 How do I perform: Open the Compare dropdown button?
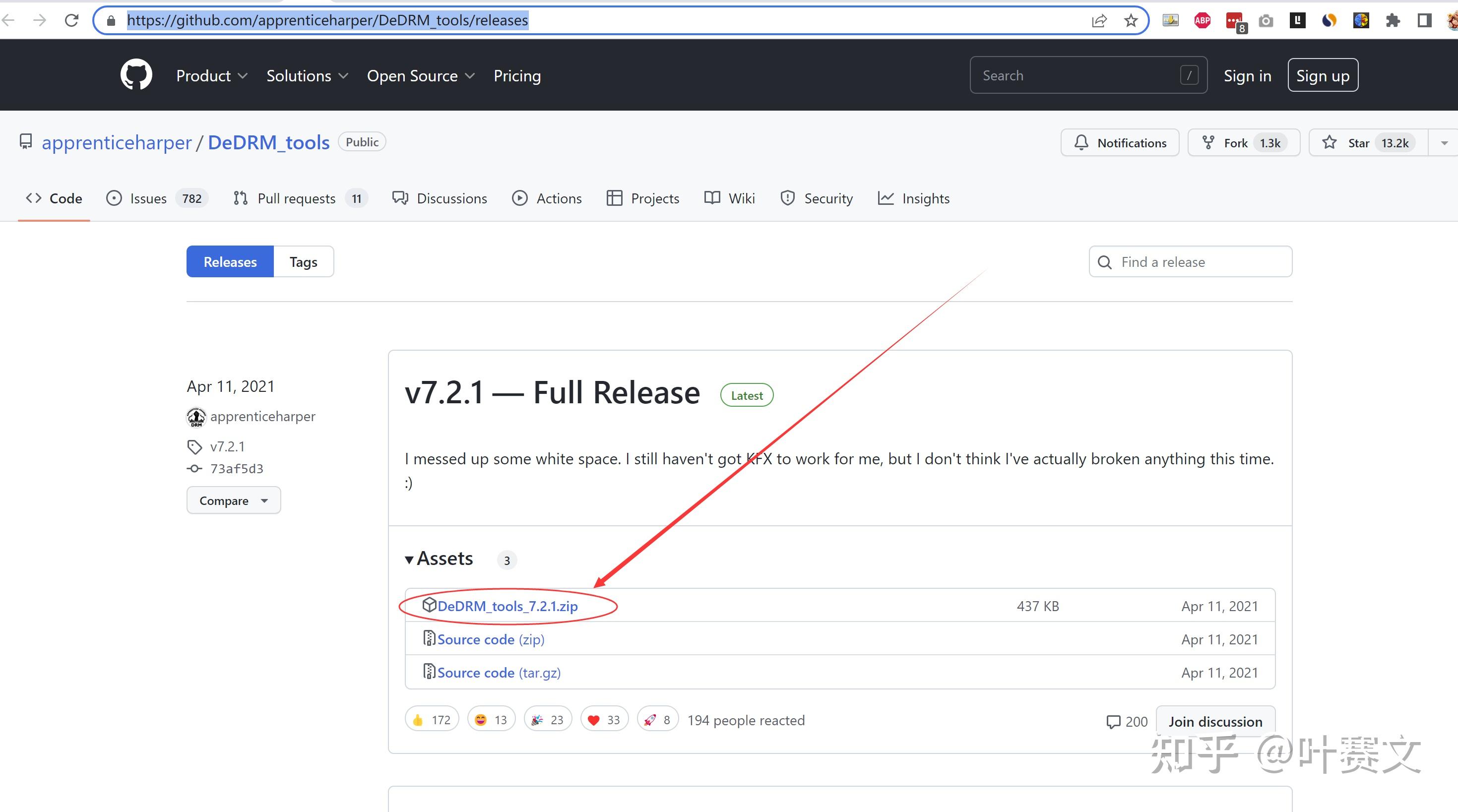(x=233, y=500)
